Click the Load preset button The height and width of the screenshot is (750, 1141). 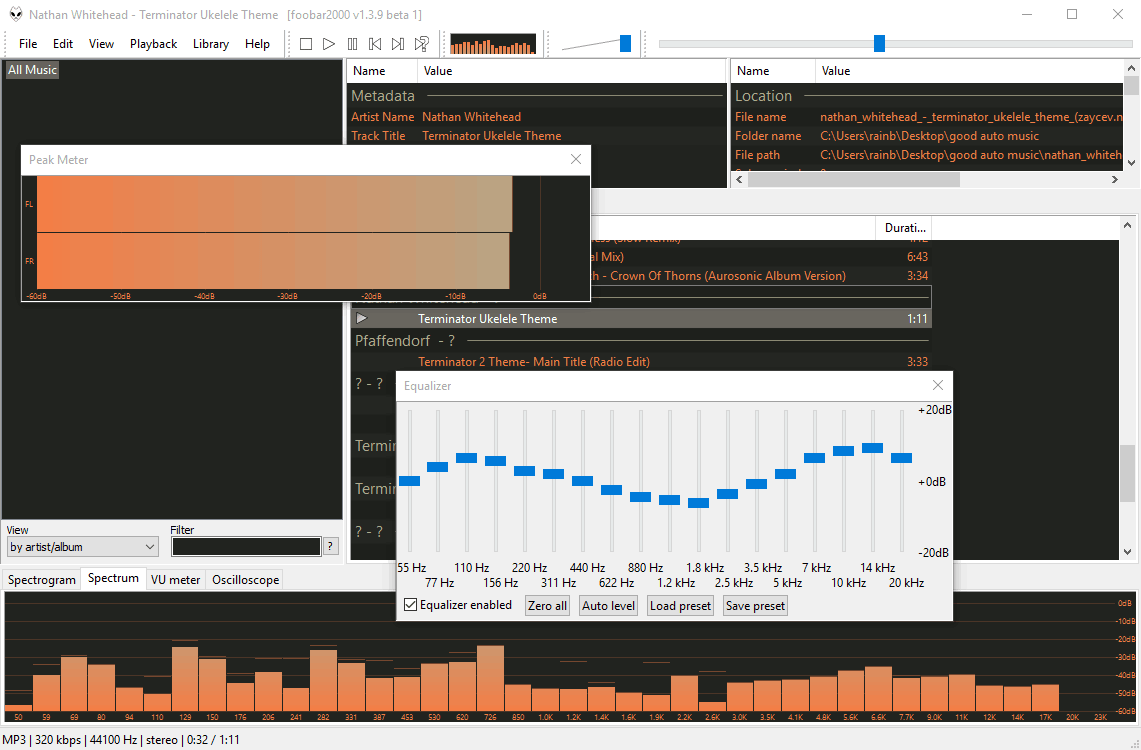[680, 606]
